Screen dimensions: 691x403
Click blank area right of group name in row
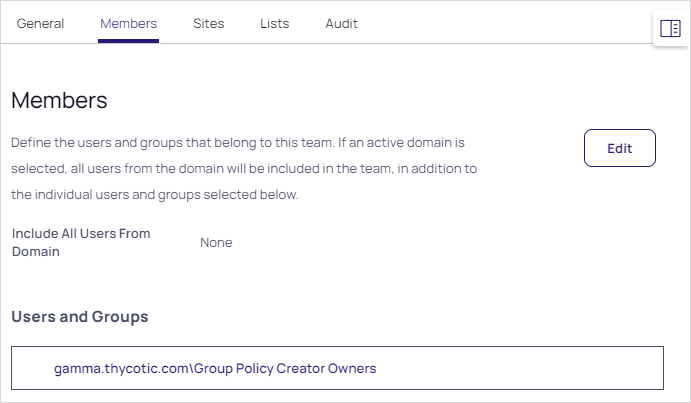click(x=520, y=368)
